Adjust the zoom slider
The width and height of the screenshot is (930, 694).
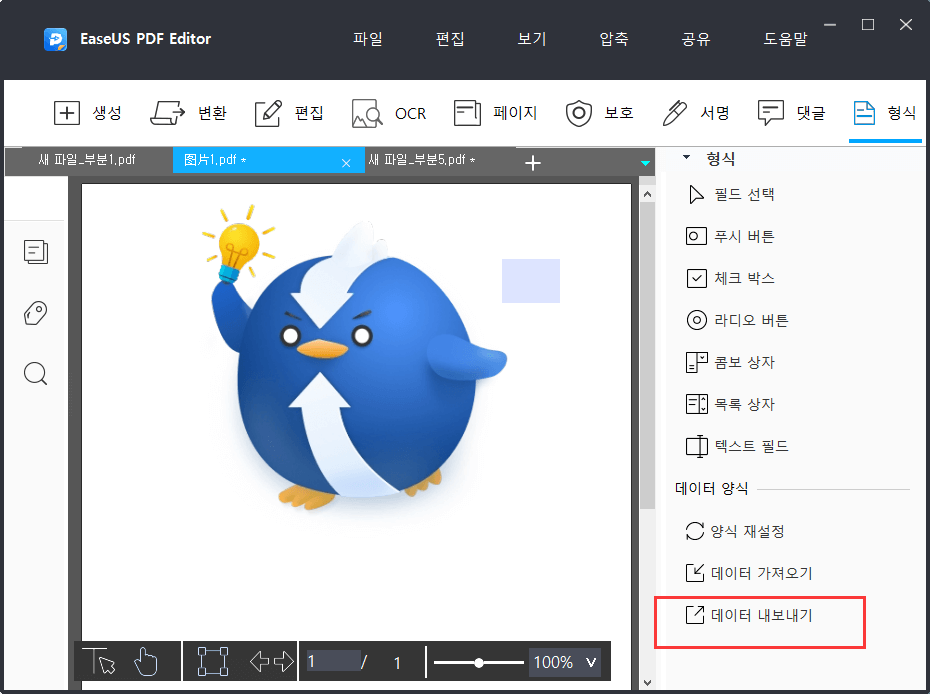click(479, 661)
